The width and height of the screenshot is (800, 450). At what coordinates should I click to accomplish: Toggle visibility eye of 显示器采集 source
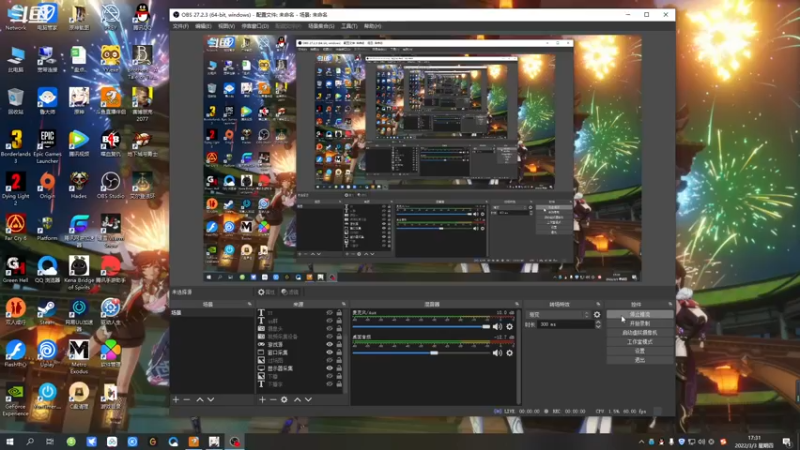(329, 368)
